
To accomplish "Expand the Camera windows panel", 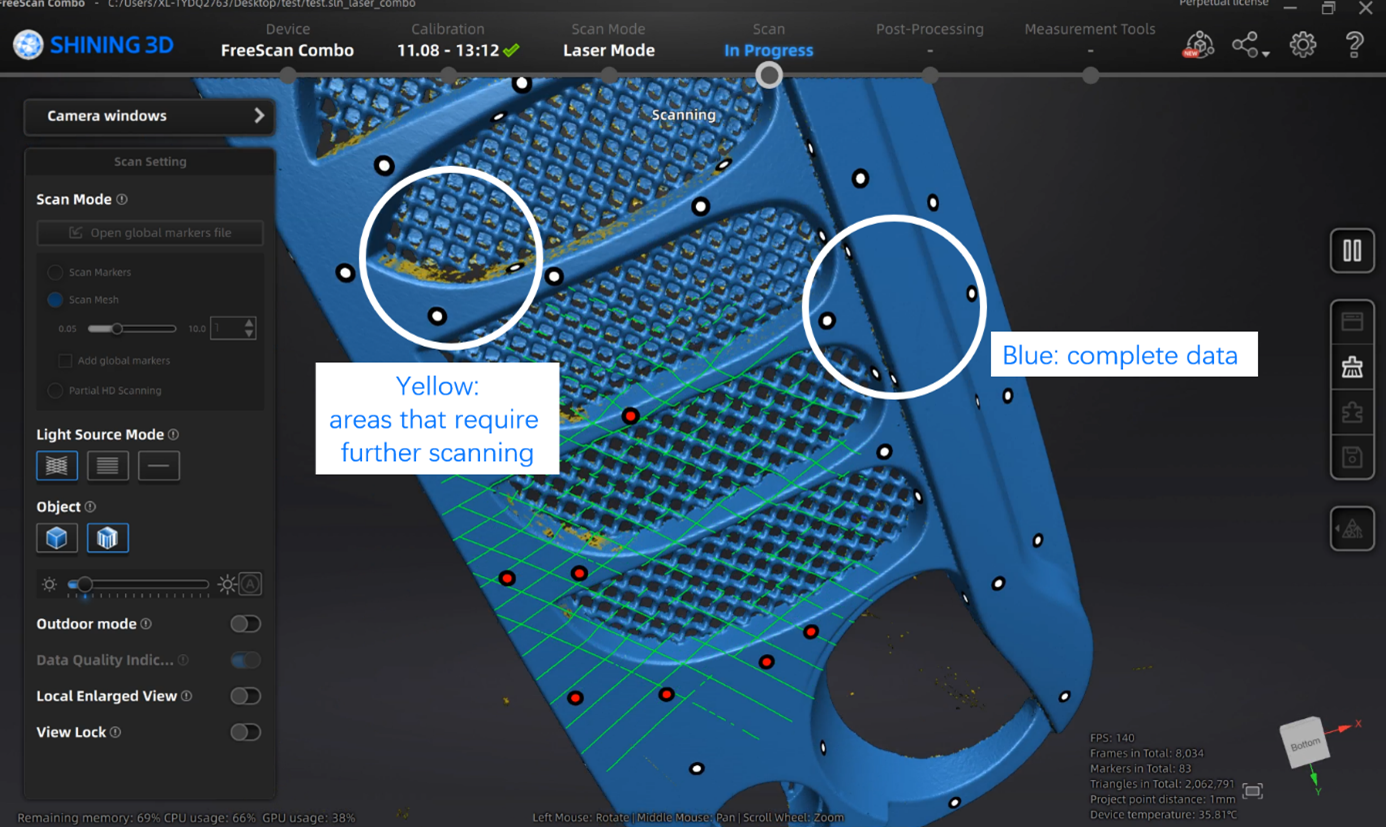I will pyautogui.click(x=150, y=116).
